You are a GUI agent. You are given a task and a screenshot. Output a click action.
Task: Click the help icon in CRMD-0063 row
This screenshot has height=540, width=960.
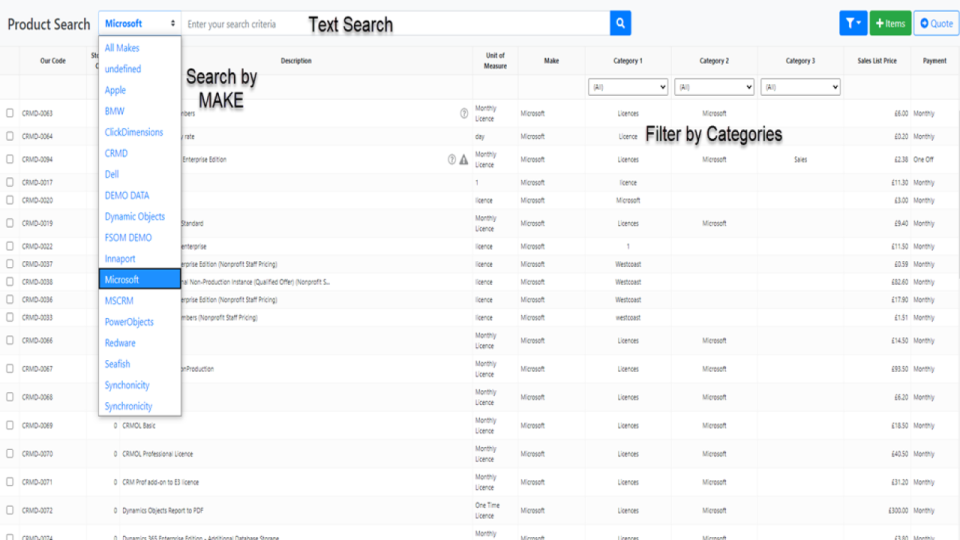[x=464, y=113]
